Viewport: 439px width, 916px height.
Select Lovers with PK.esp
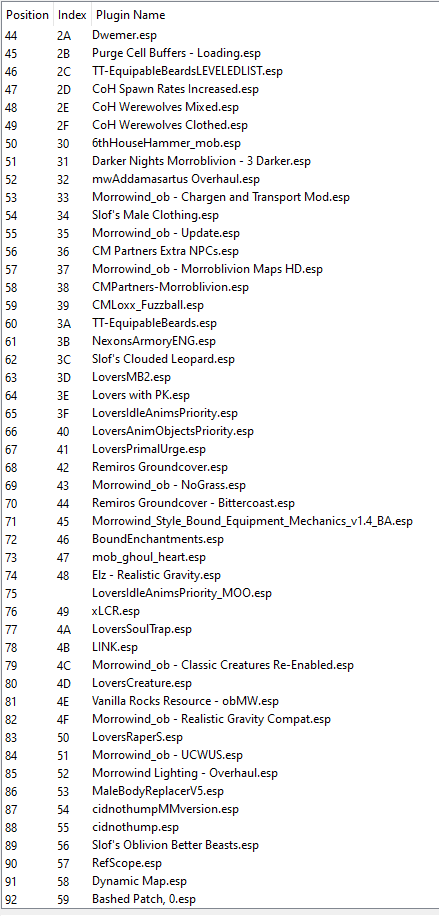(140, 395)
